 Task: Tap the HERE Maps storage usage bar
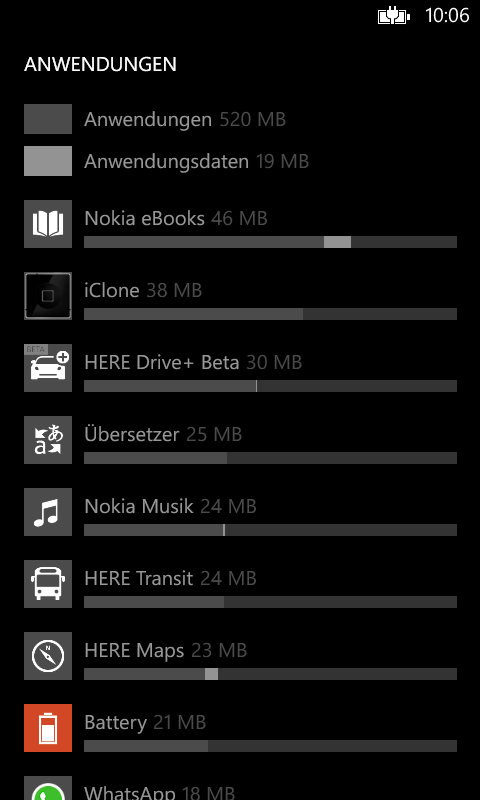pos(270,673)
